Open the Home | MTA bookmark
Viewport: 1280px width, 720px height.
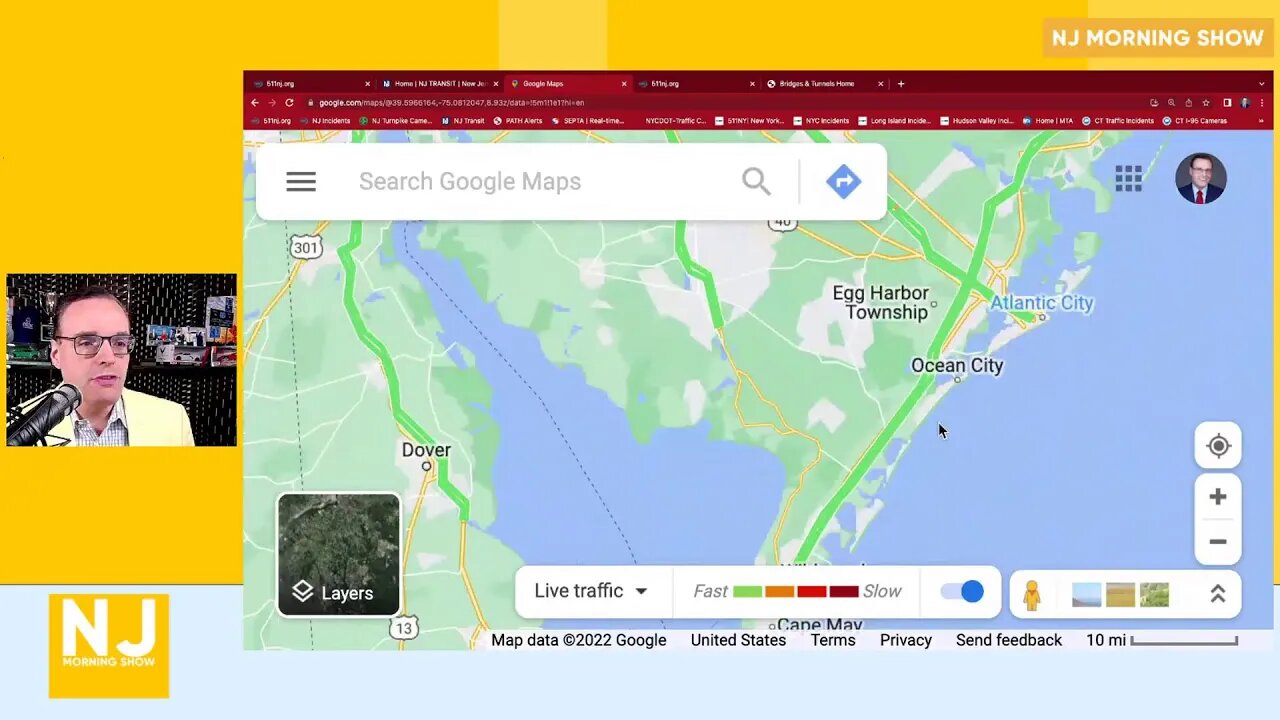[x=1047, y=121]
